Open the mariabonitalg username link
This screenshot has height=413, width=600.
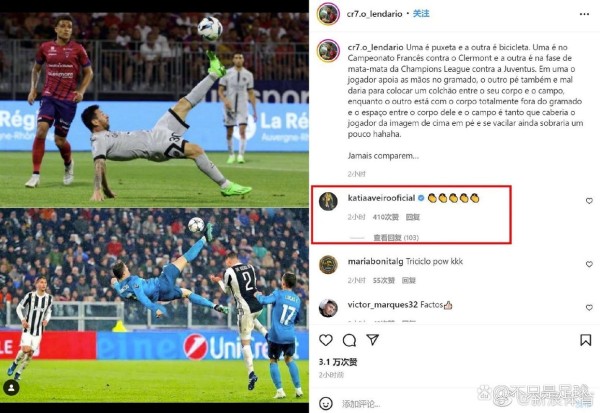pos(375,261)
